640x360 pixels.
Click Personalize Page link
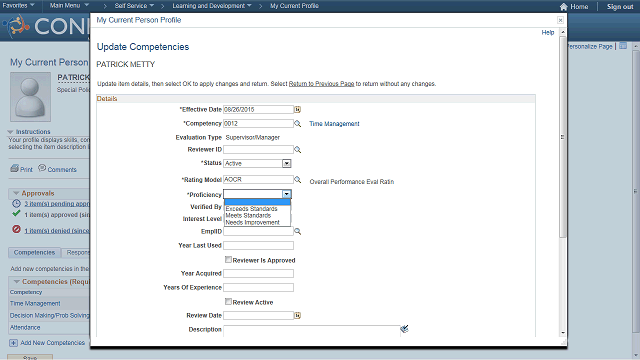(590, 46)
